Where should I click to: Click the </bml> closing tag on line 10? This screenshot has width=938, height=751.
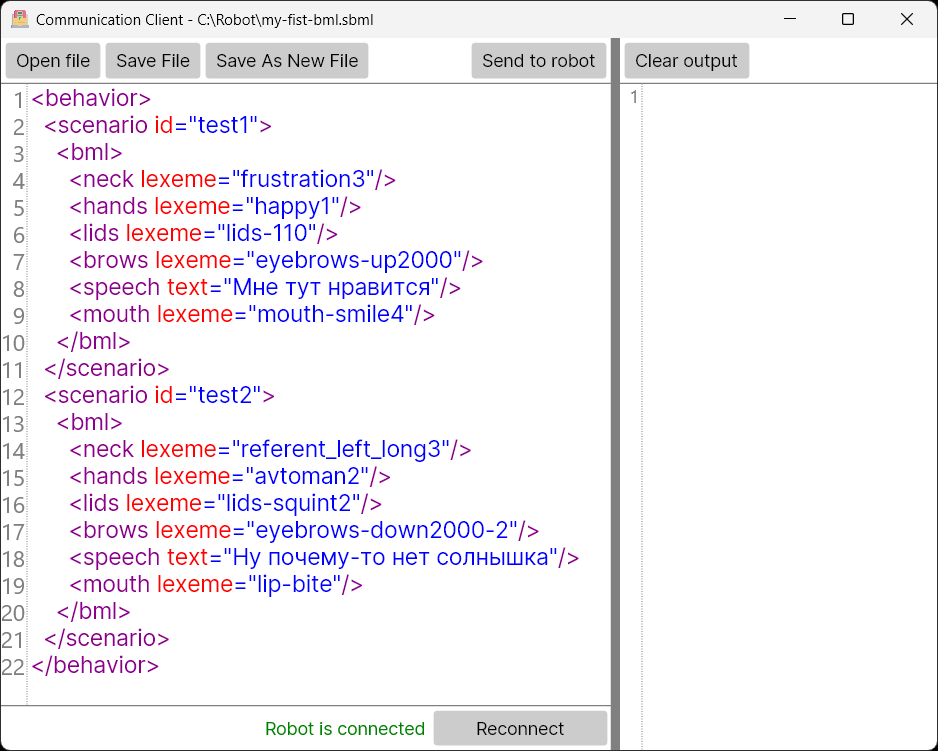93,341
